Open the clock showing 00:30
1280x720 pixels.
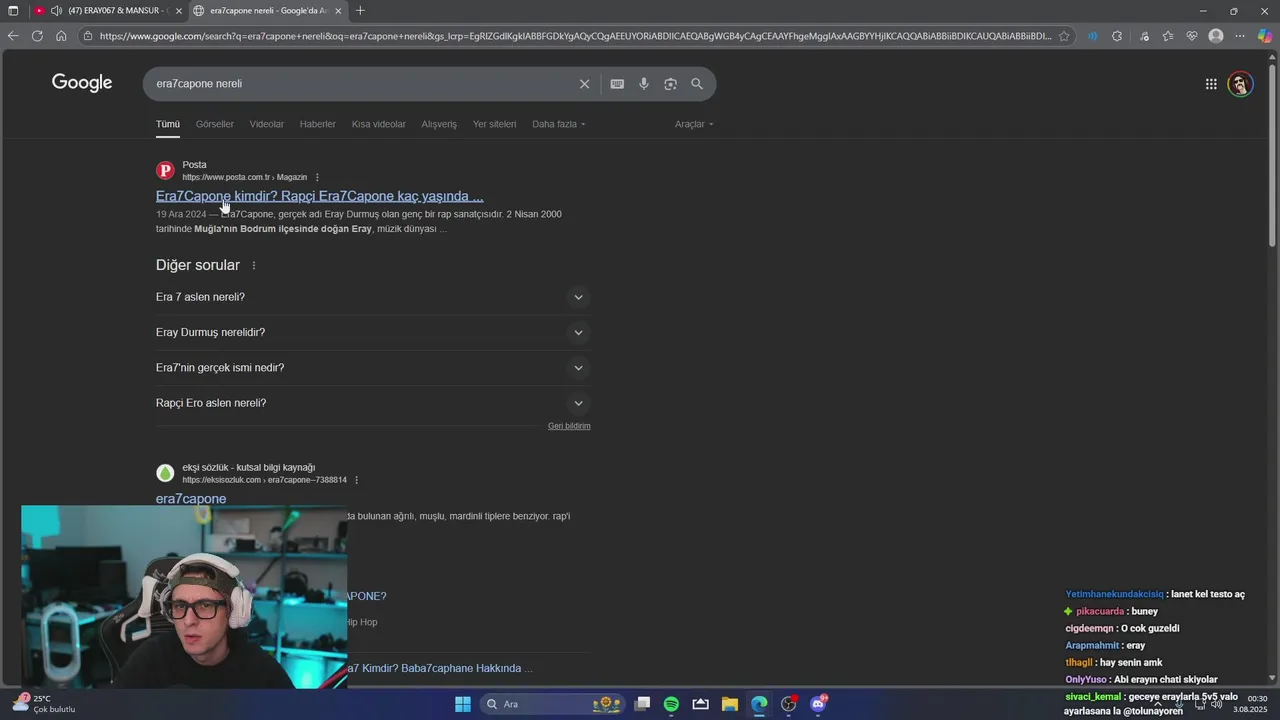[x=1251, y=704]
